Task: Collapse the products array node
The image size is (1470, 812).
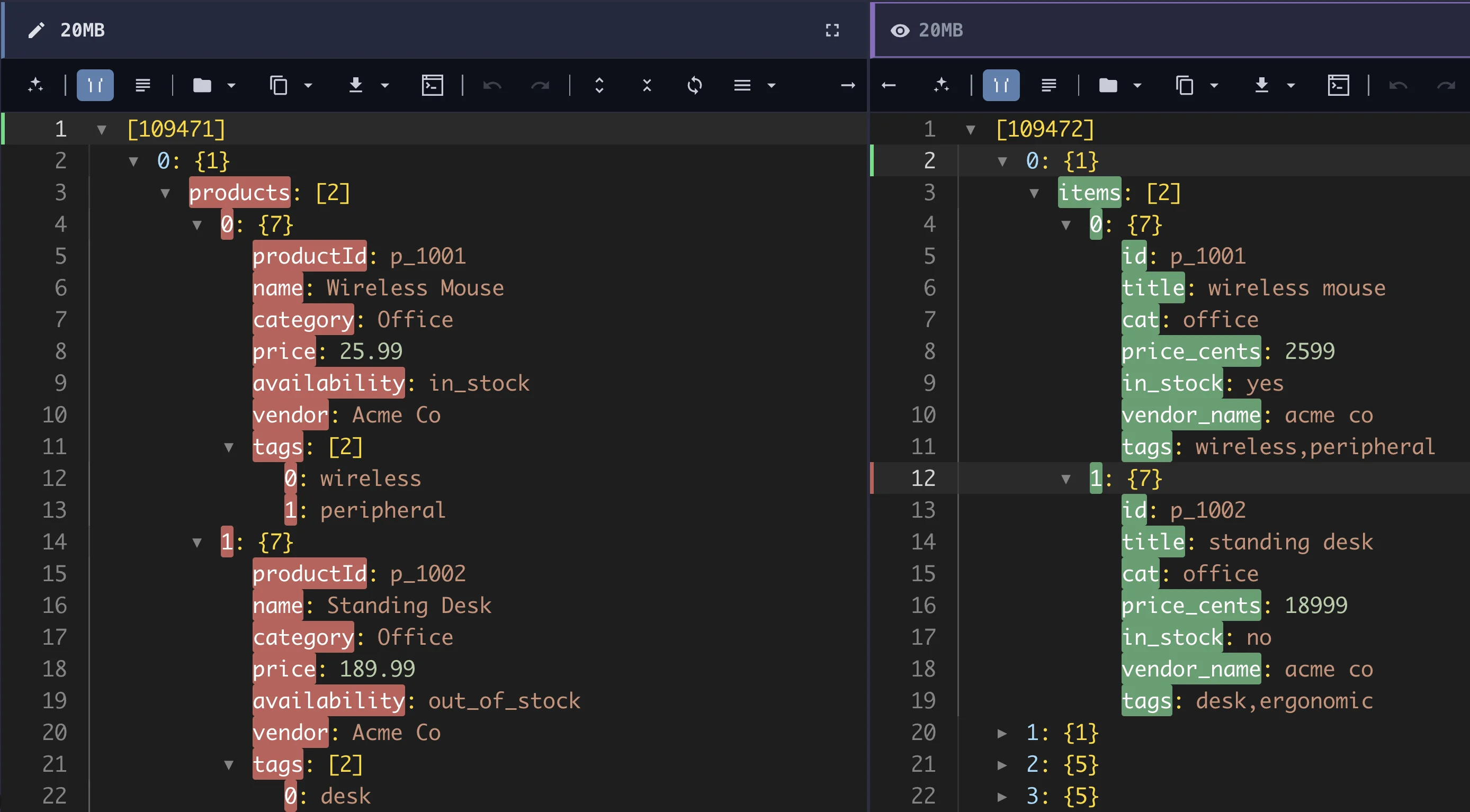Action: pos(166,192)
